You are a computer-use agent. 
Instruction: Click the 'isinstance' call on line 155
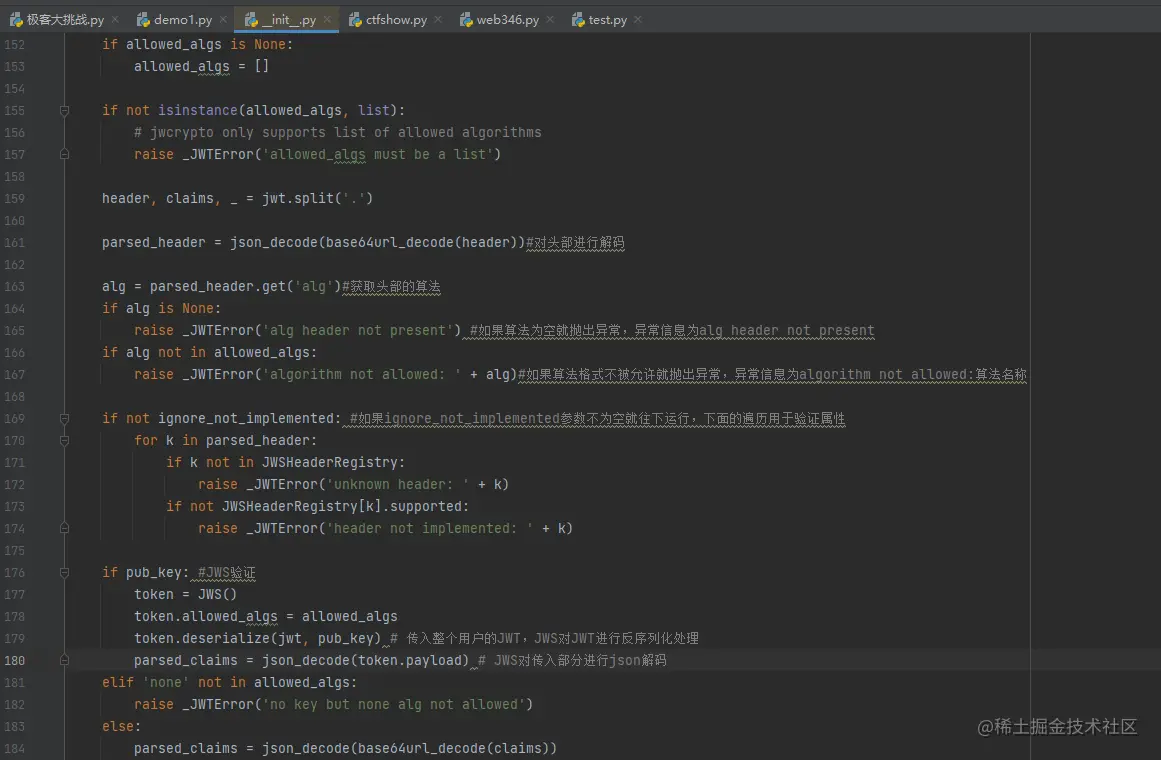pos(198,110)
